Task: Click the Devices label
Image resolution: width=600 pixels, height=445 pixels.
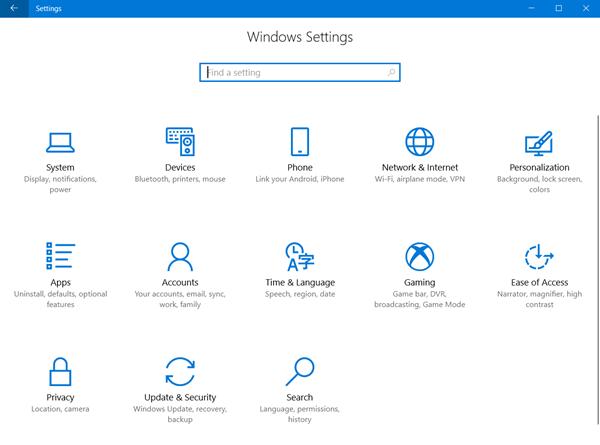Action: (180, 167)
